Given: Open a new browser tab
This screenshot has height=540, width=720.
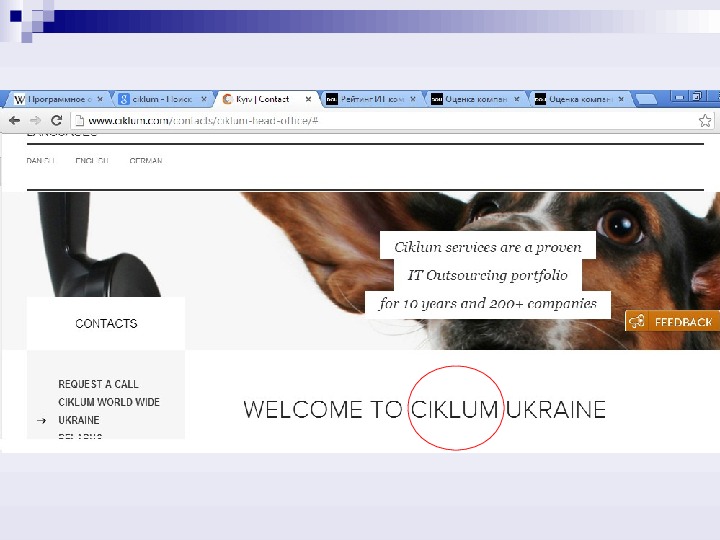Looking at the screenshot, I should tap(646, 99).
